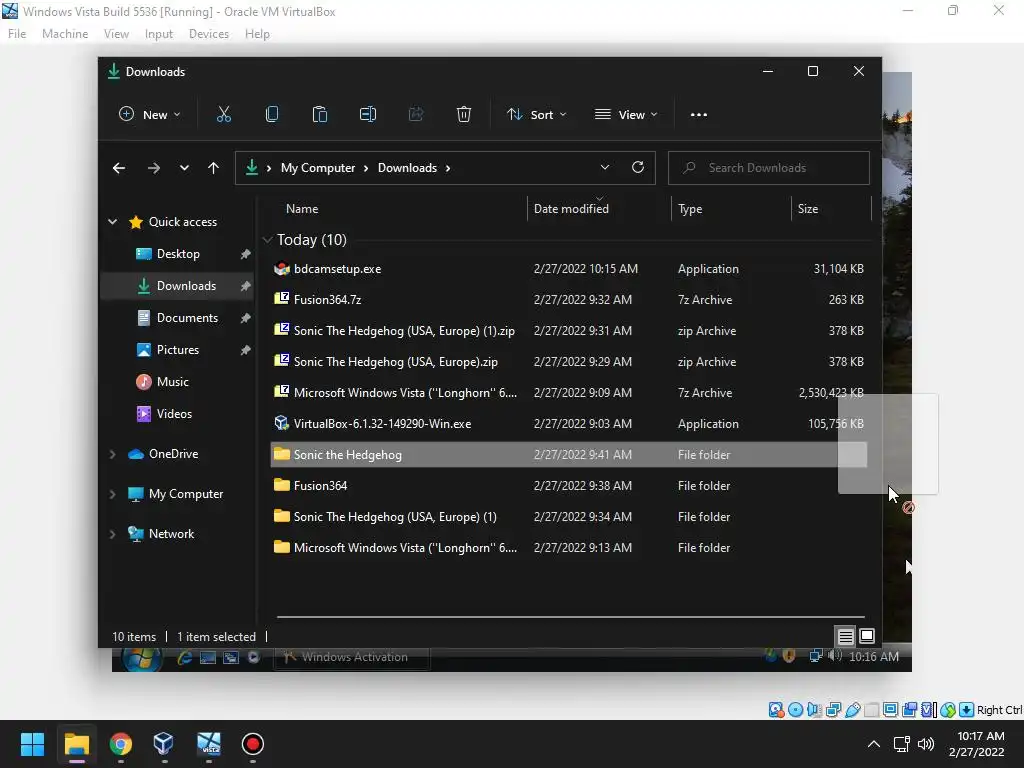Image resolution: width=1024 pixels, height=768 pixels.
Task: Click the Rename icon in the toolbar
Action: click(x=368, y=114)
